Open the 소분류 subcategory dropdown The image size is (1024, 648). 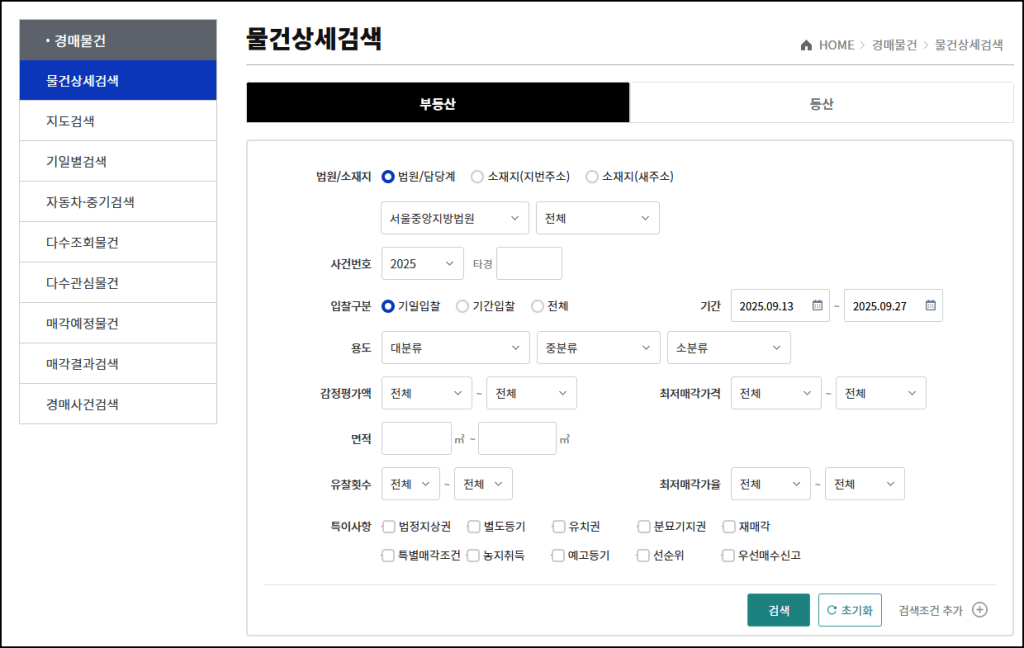coord(728,348)
